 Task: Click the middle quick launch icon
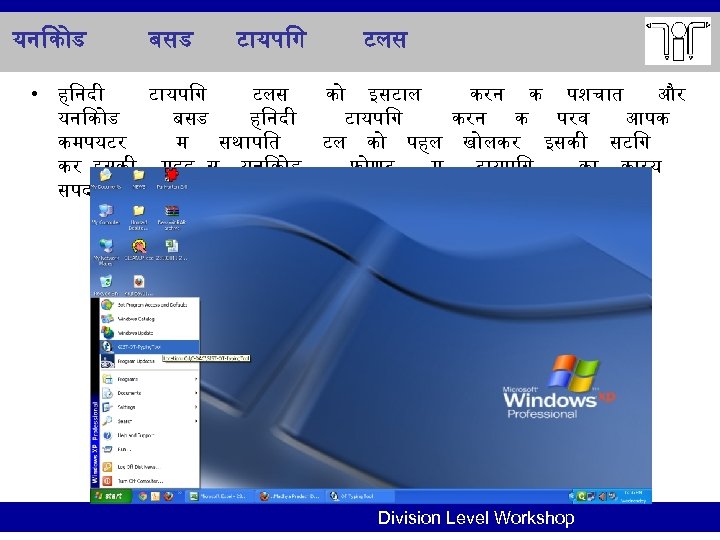[156, 496]
